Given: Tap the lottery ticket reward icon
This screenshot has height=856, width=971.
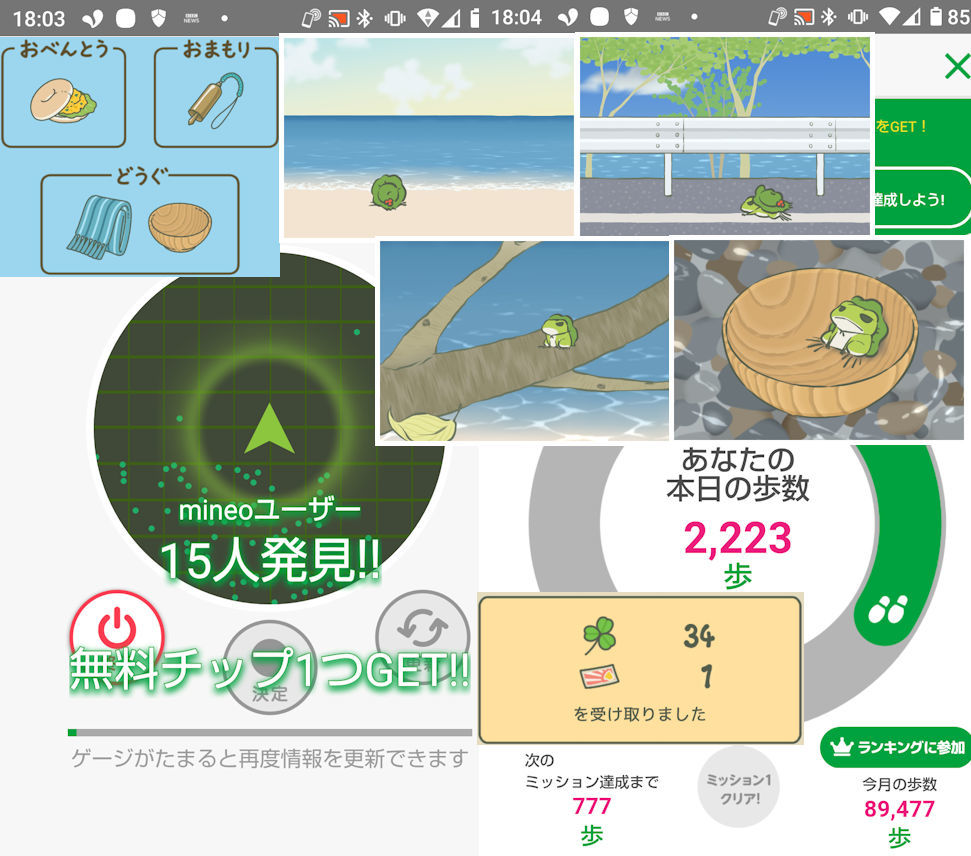Looking at the screenshot, I should 599,676.
